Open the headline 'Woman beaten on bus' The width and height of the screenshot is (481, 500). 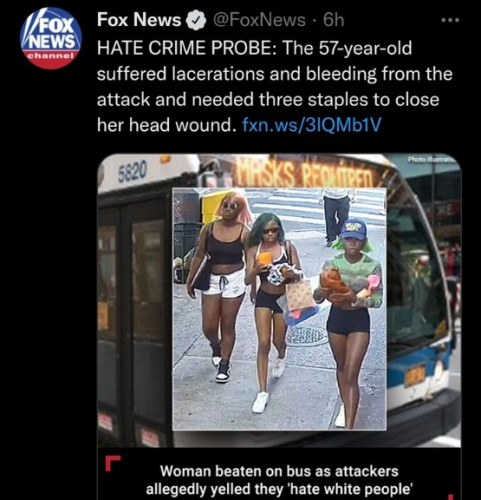point(279,480)
